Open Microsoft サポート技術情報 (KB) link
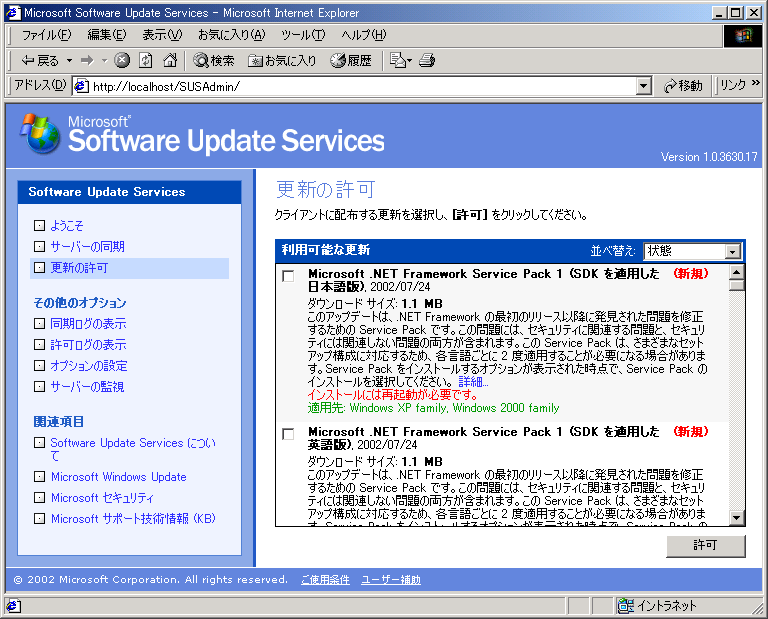Image resolution: width=768 pixels, height=619 pixels. pyautogui.click(x=134, y=519)
